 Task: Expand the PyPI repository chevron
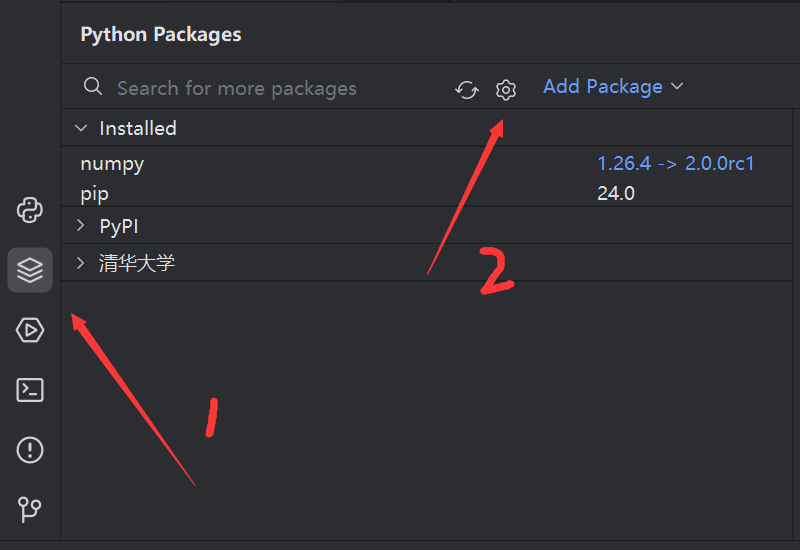coord(81,226)
